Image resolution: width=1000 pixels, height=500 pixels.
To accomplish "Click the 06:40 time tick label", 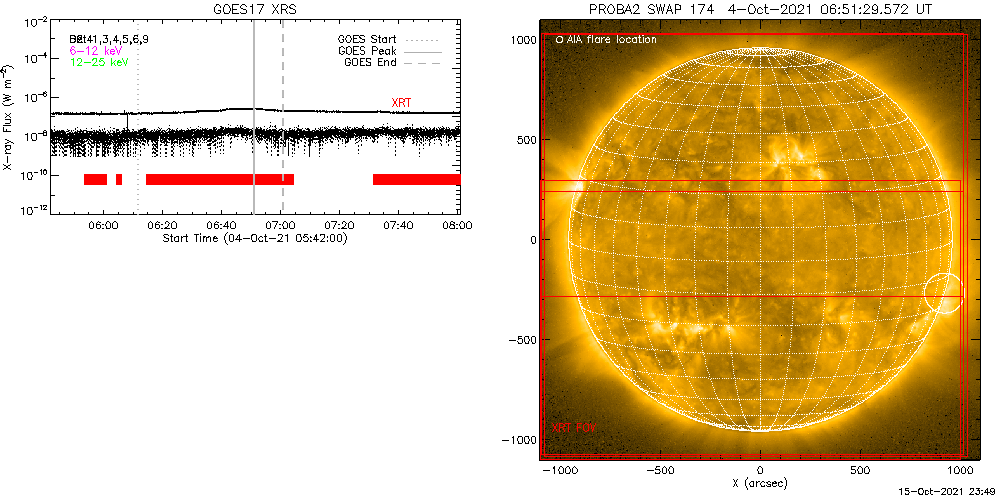I will [221, 225].
